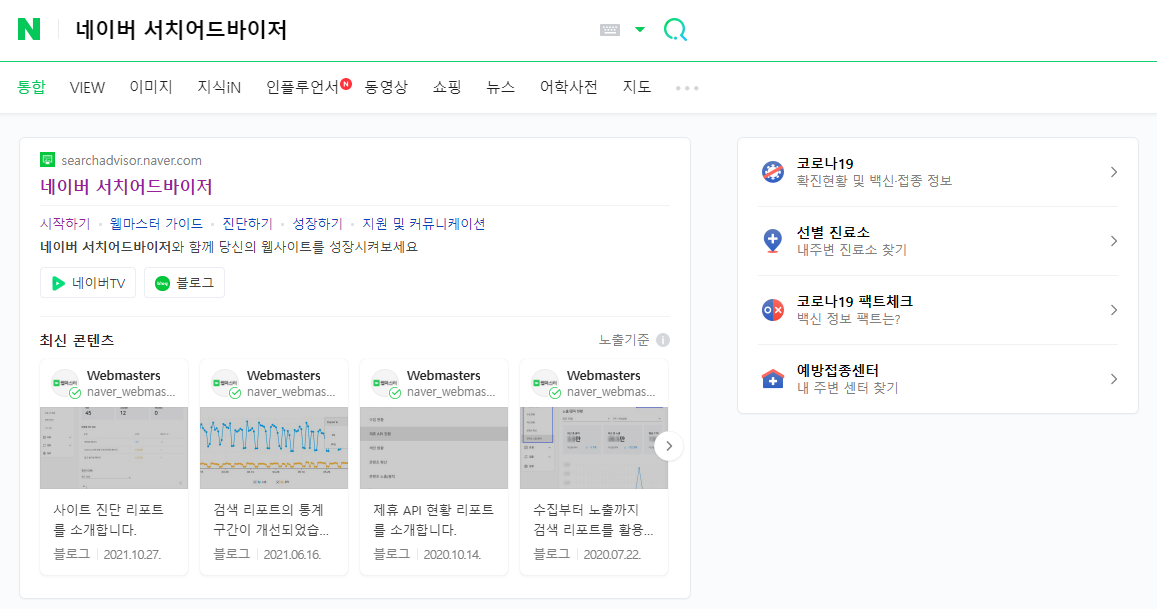Viewport: 1157px width, 609px height.
Task: Click the Webmasters name on 2020.07.22. card
Action: [x=604, y=376]
